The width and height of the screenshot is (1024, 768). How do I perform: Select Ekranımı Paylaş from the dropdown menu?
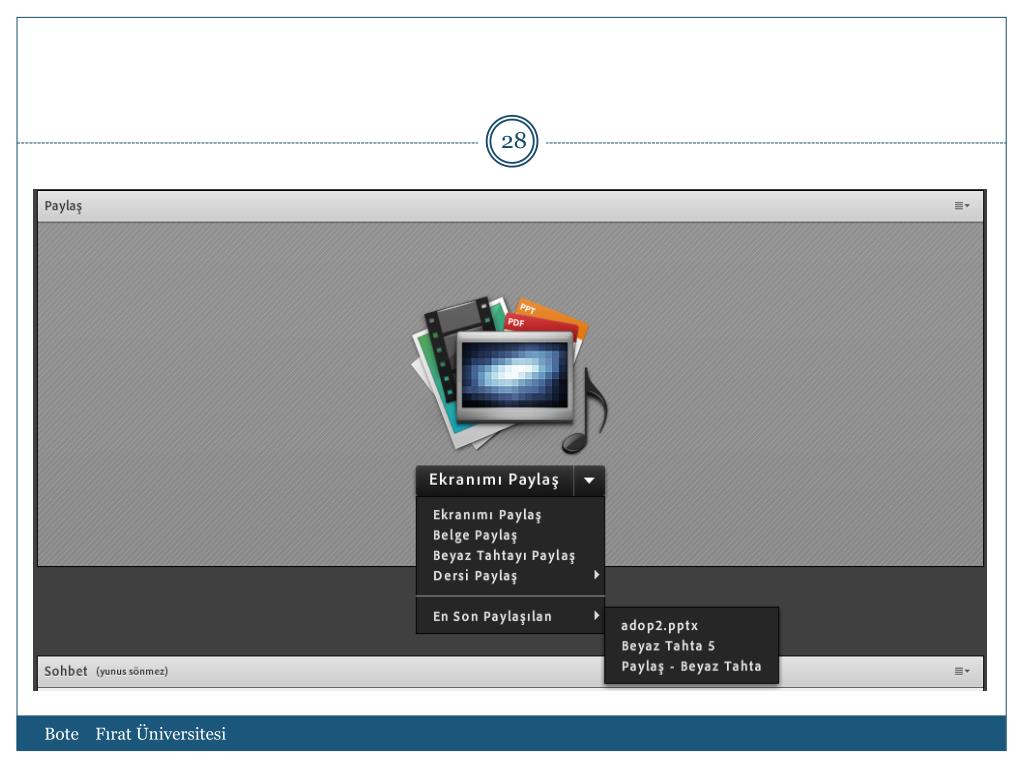coord(510,515)
